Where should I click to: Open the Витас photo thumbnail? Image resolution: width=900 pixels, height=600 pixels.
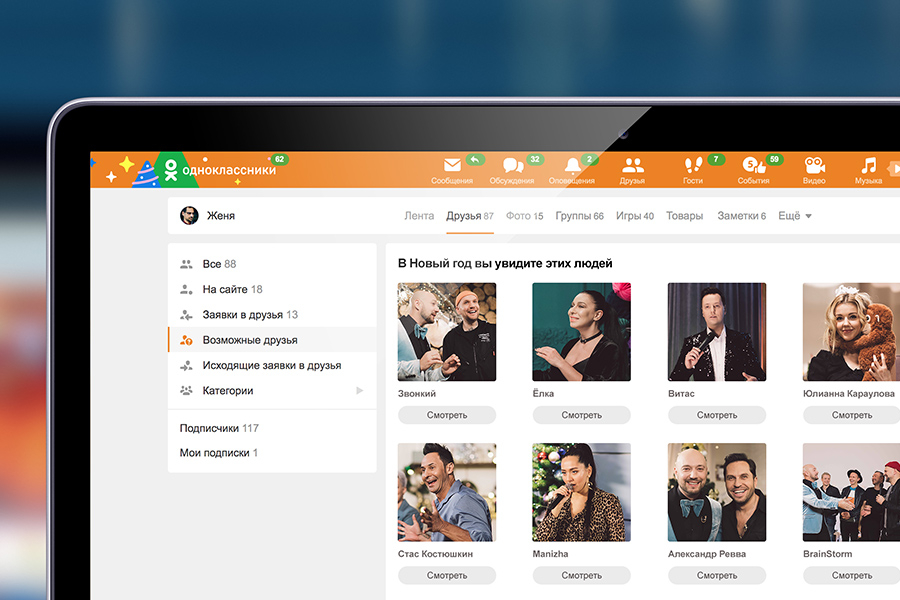717,332
